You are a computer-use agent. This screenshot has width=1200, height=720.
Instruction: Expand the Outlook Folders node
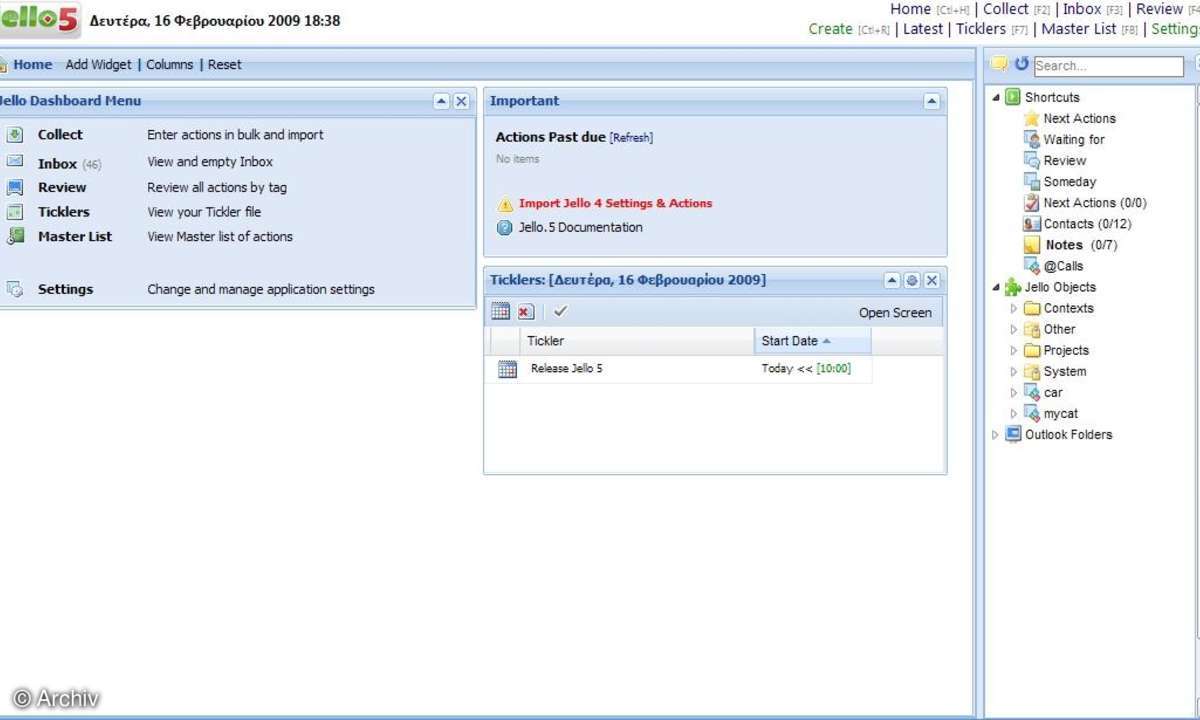coord(996,435)
